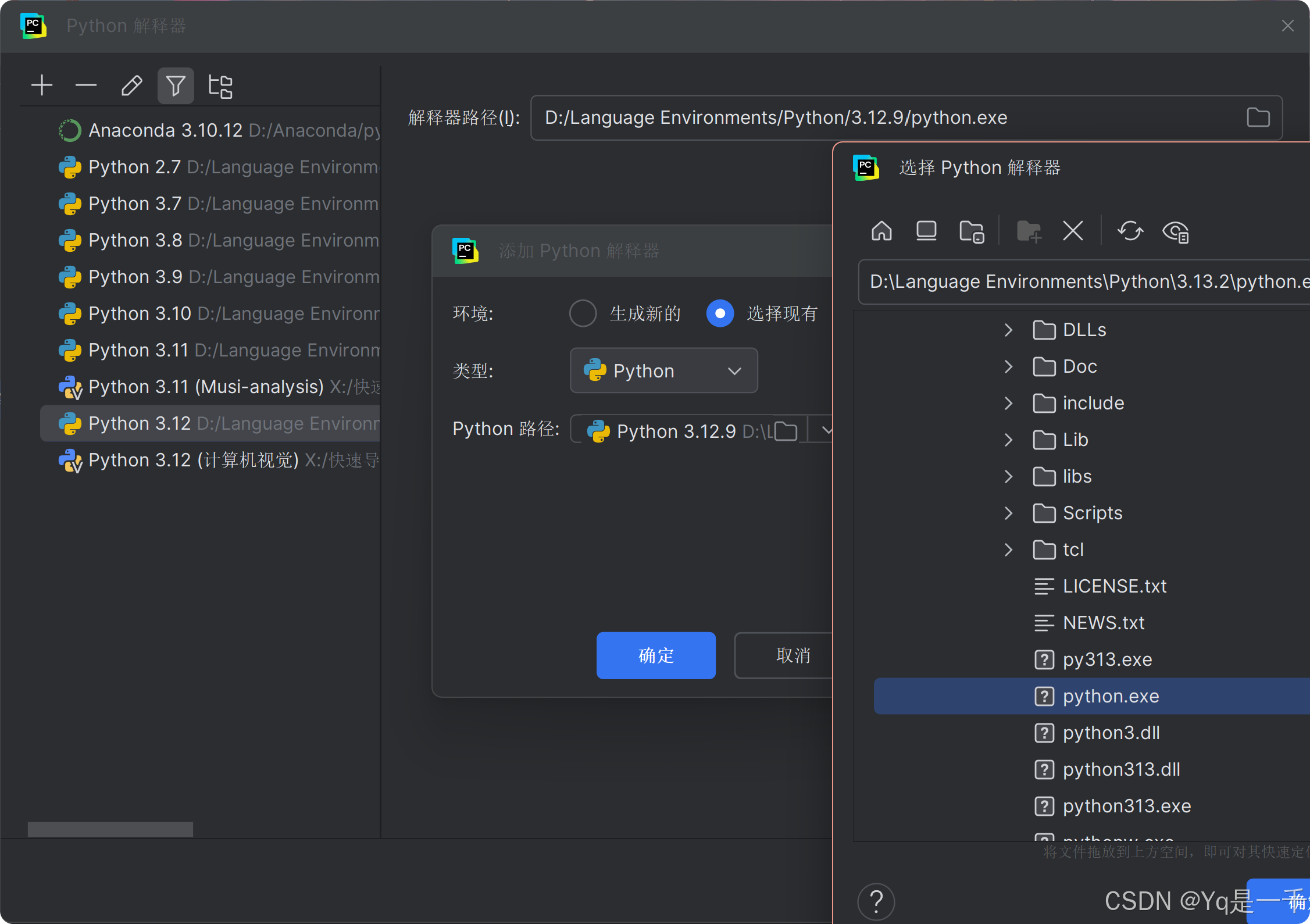The image size is (1310, 924).
Task: Toggle the interpreter filter icon
Action: [x=175, y=85]
